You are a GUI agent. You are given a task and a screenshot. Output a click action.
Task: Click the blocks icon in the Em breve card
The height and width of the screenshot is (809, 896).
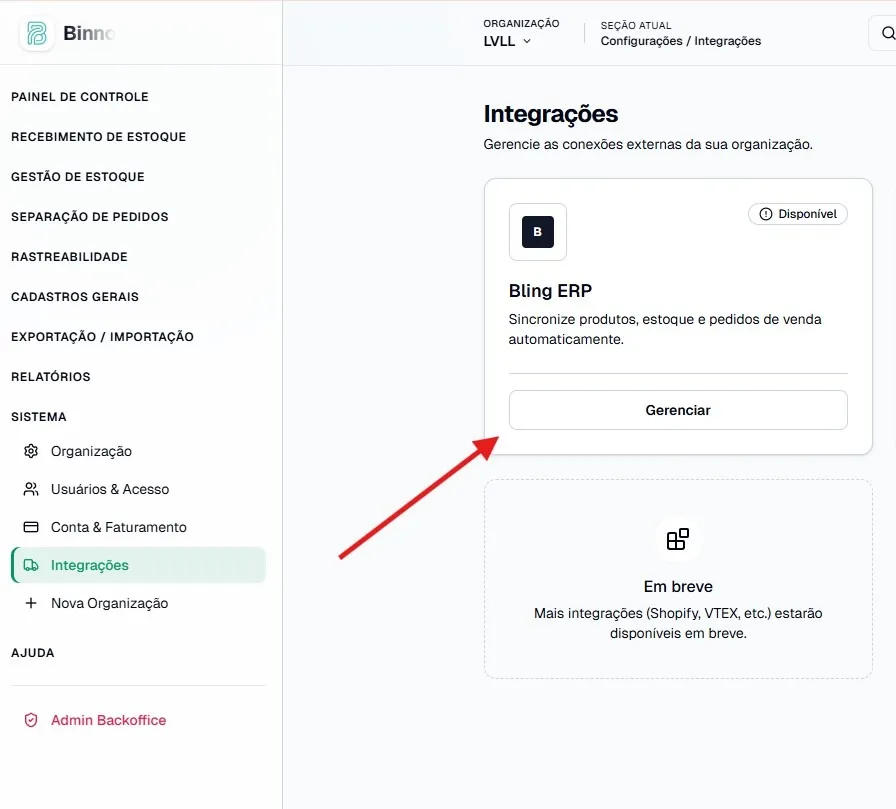pos(678,538)
